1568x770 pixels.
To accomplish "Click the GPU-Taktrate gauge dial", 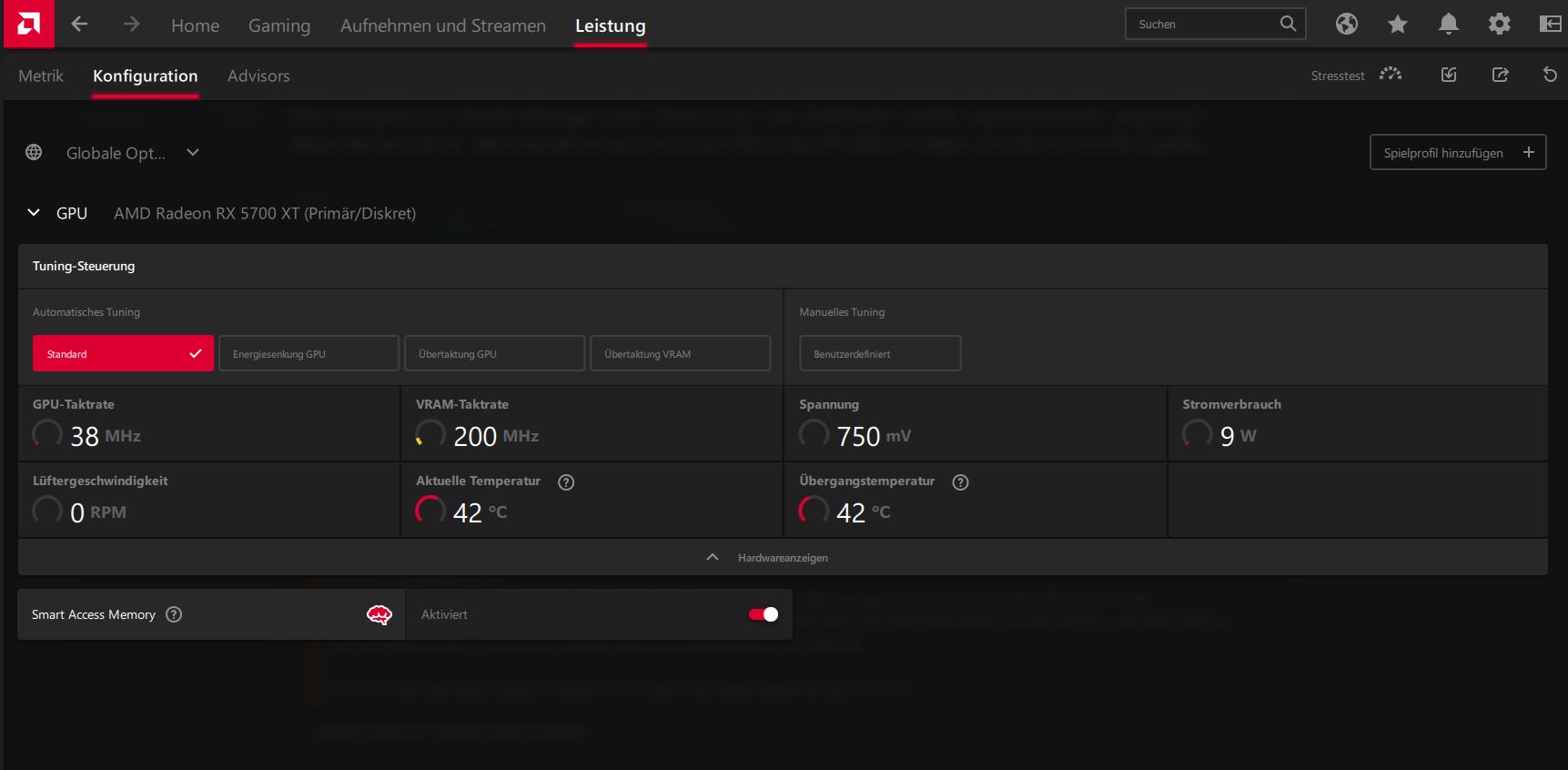I will 47,433.
